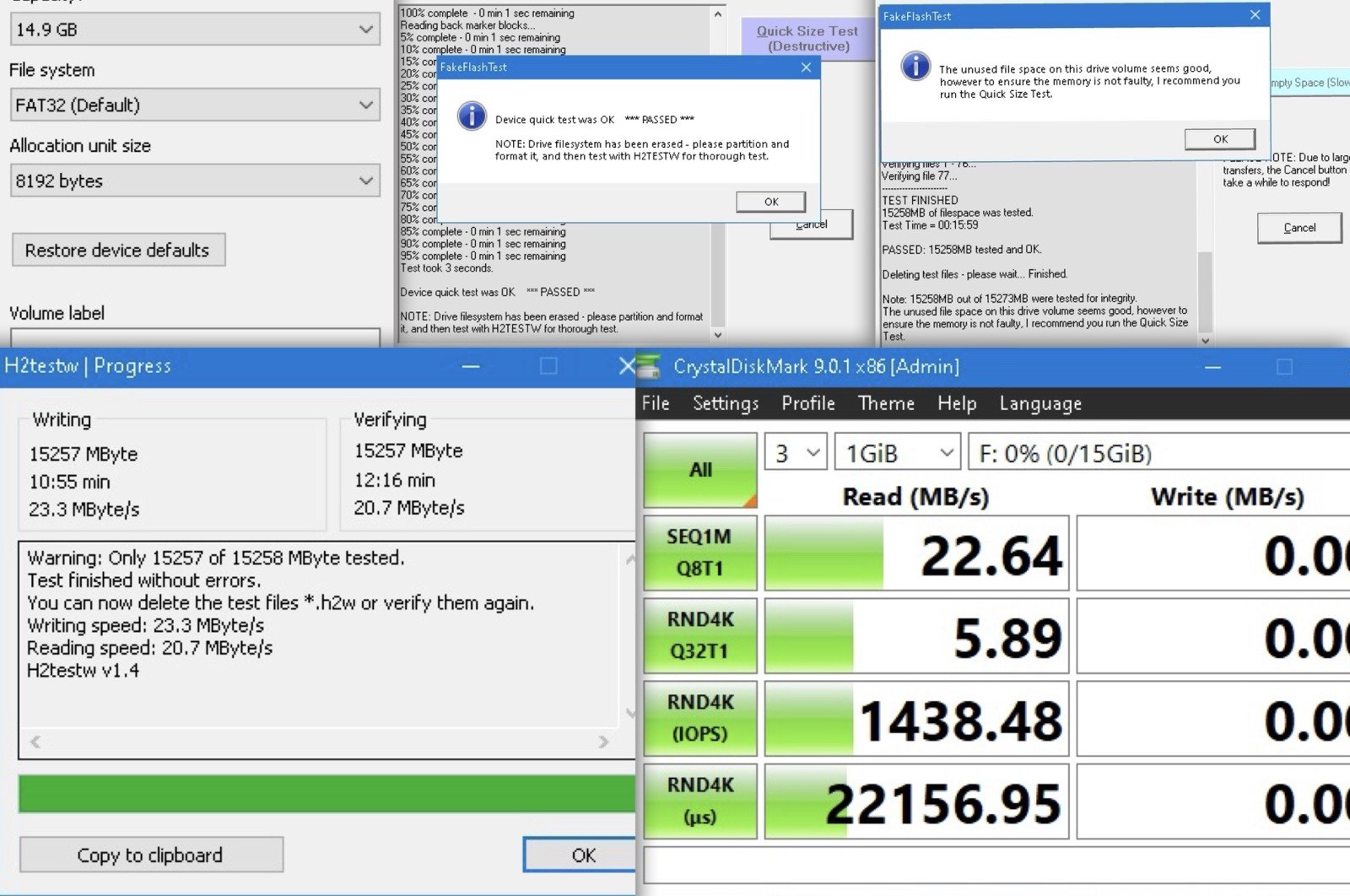This screenshot has width=1350, height=896.
Task: Copy H2testw results with Copy to clipboard
Action: 151,855
